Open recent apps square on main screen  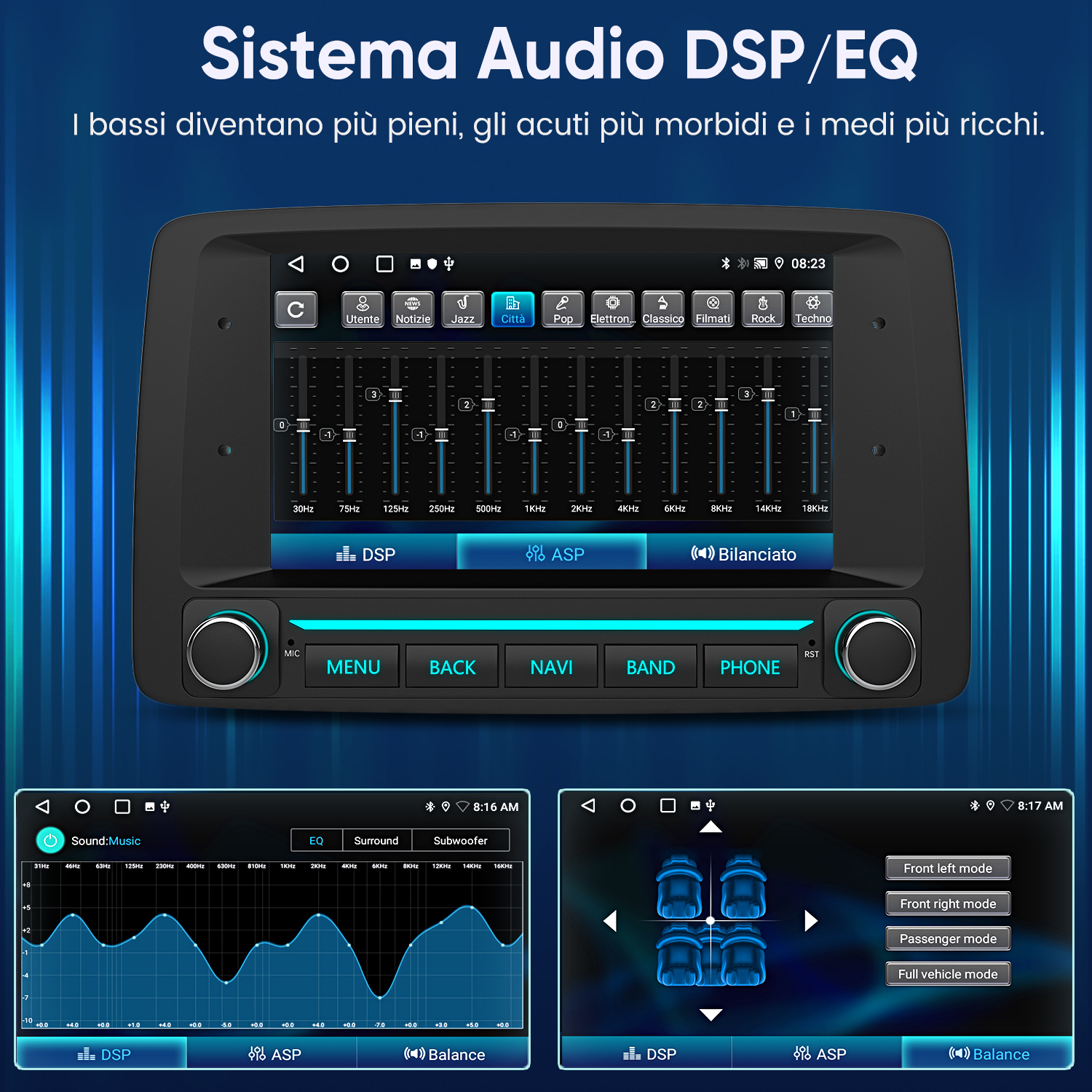tap(384, 264)
